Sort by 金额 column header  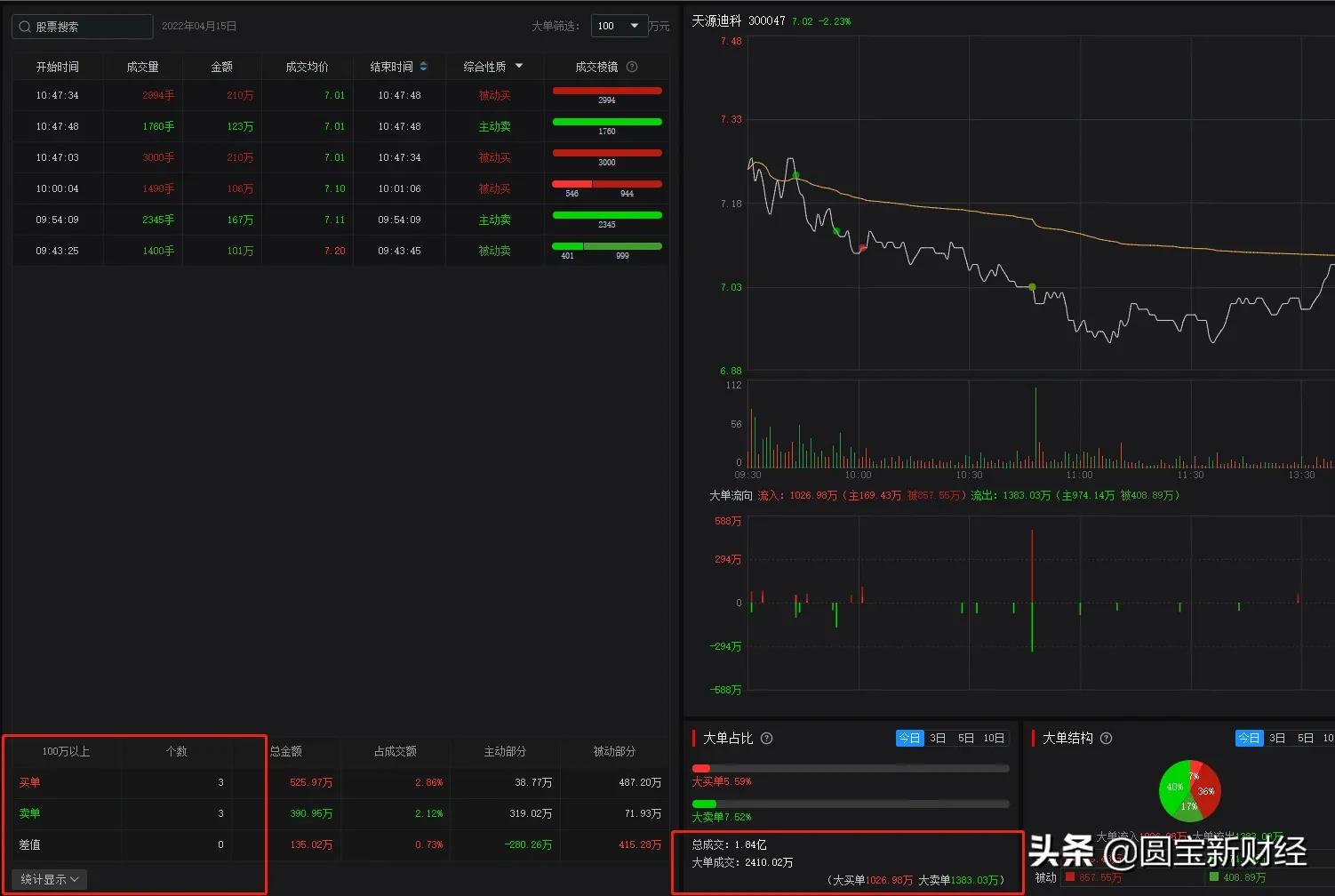click(x=222, y=67)
